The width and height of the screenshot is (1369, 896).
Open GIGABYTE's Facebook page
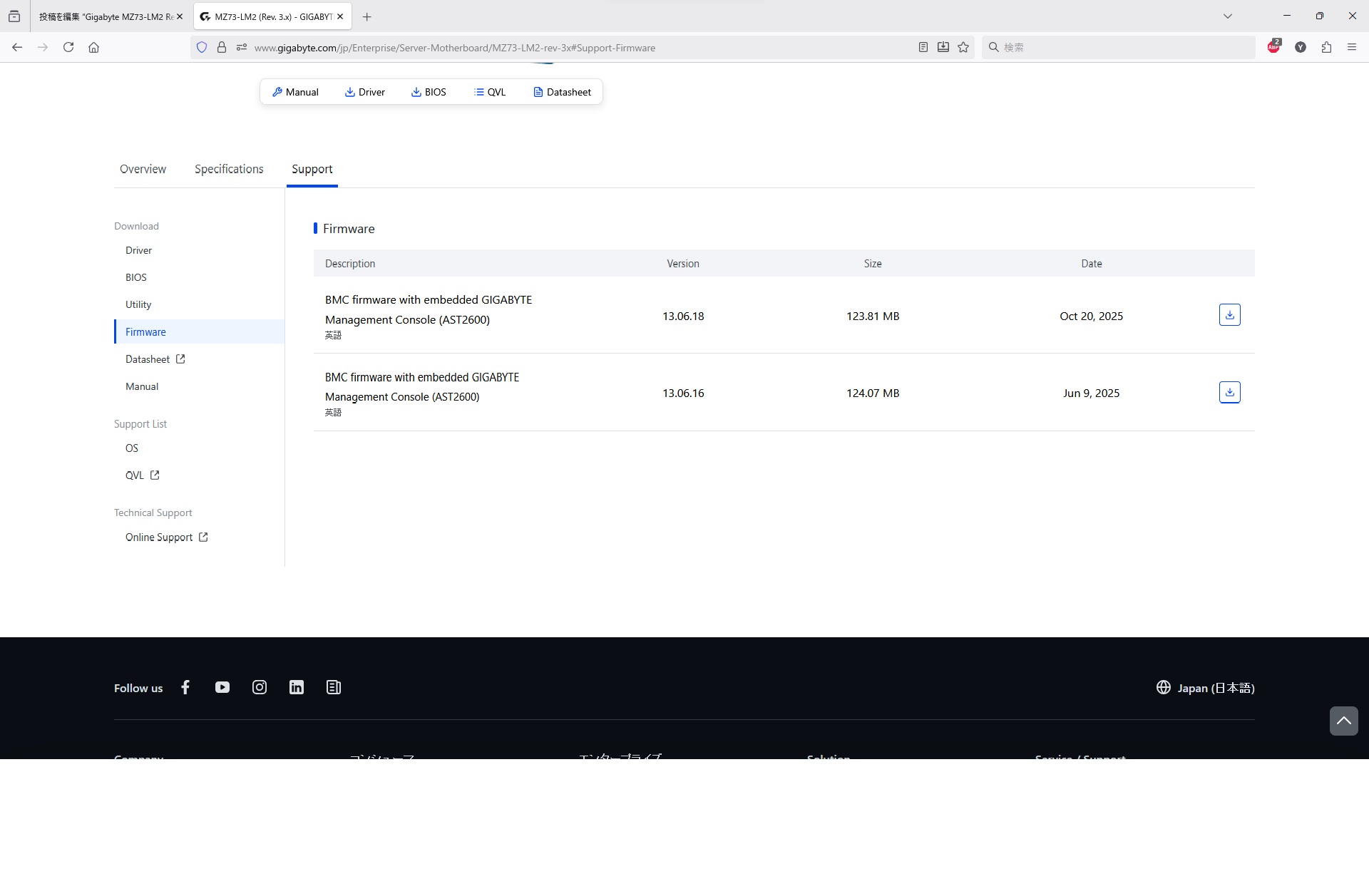tap(185, 687)
